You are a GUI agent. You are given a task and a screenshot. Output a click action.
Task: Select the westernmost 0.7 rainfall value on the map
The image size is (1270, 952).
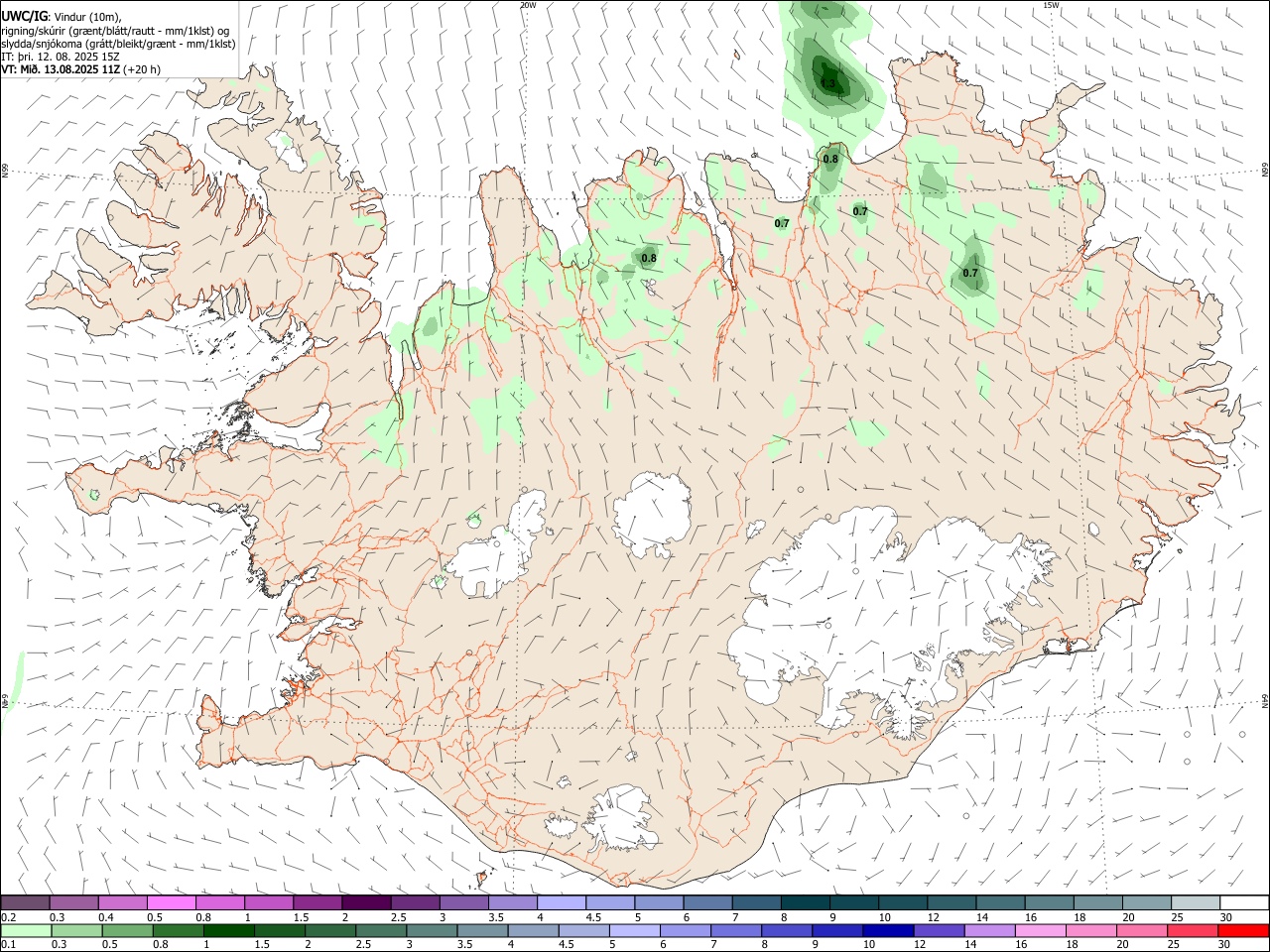(x=782, y=223)
